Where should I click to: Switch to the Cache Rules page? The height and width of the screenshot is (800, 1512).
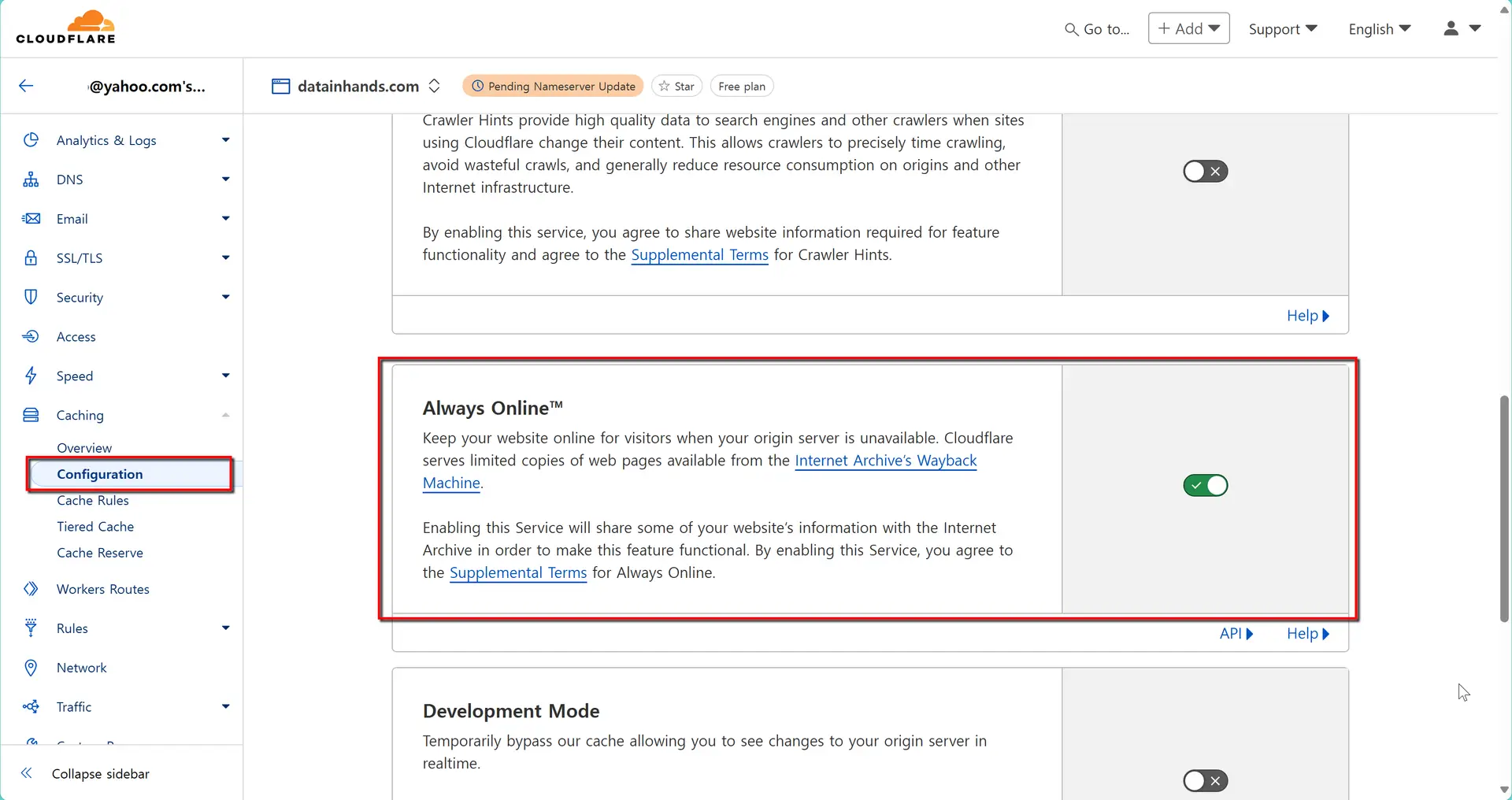pos(93,500)
